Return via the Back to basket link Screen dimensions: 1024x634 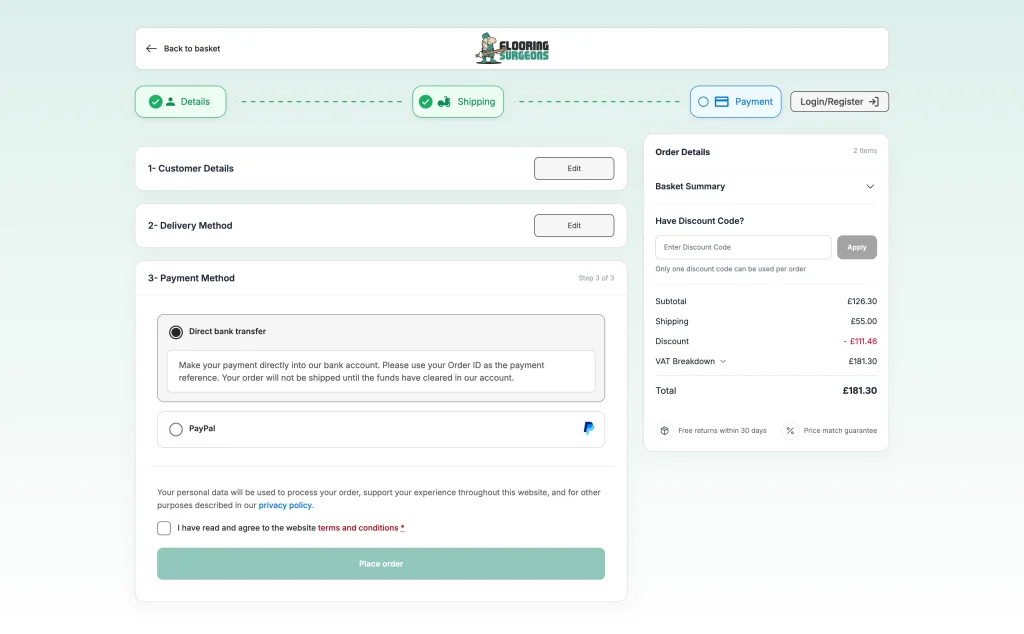[183, 48]
